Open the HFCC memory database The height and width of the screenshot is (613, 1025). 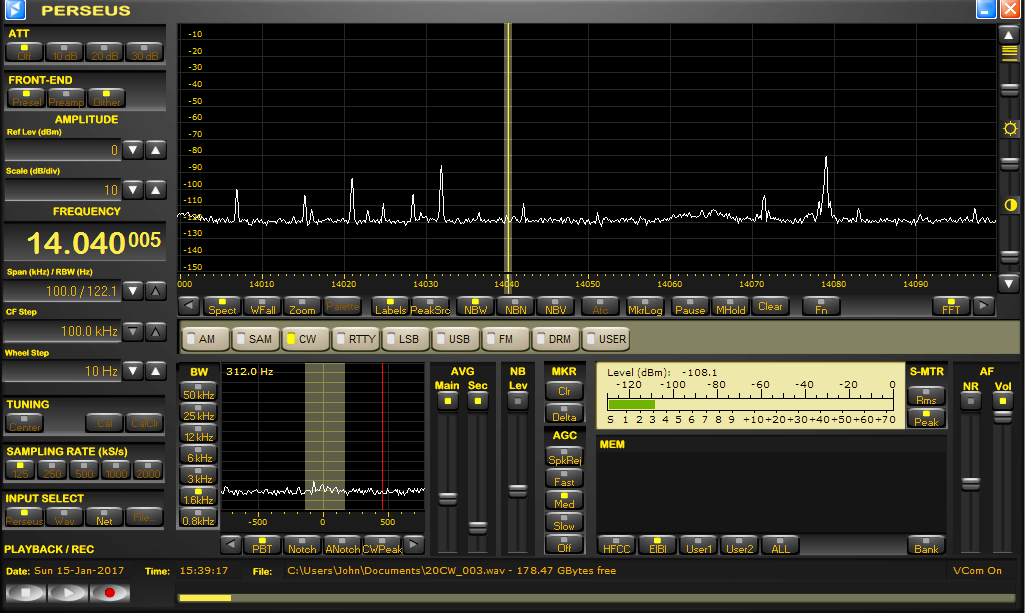click(x=616, y=545)
